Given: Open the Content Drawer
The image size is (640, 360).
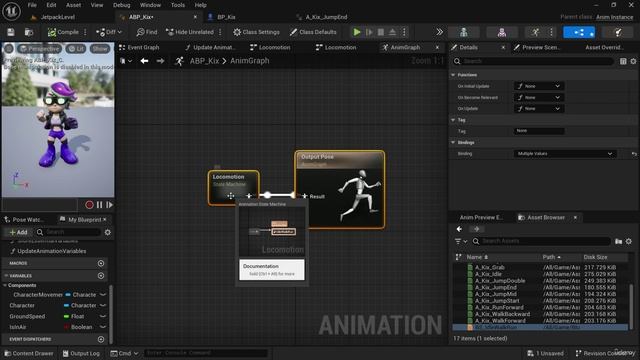Looking at the screenshot, I should (29, 353).
